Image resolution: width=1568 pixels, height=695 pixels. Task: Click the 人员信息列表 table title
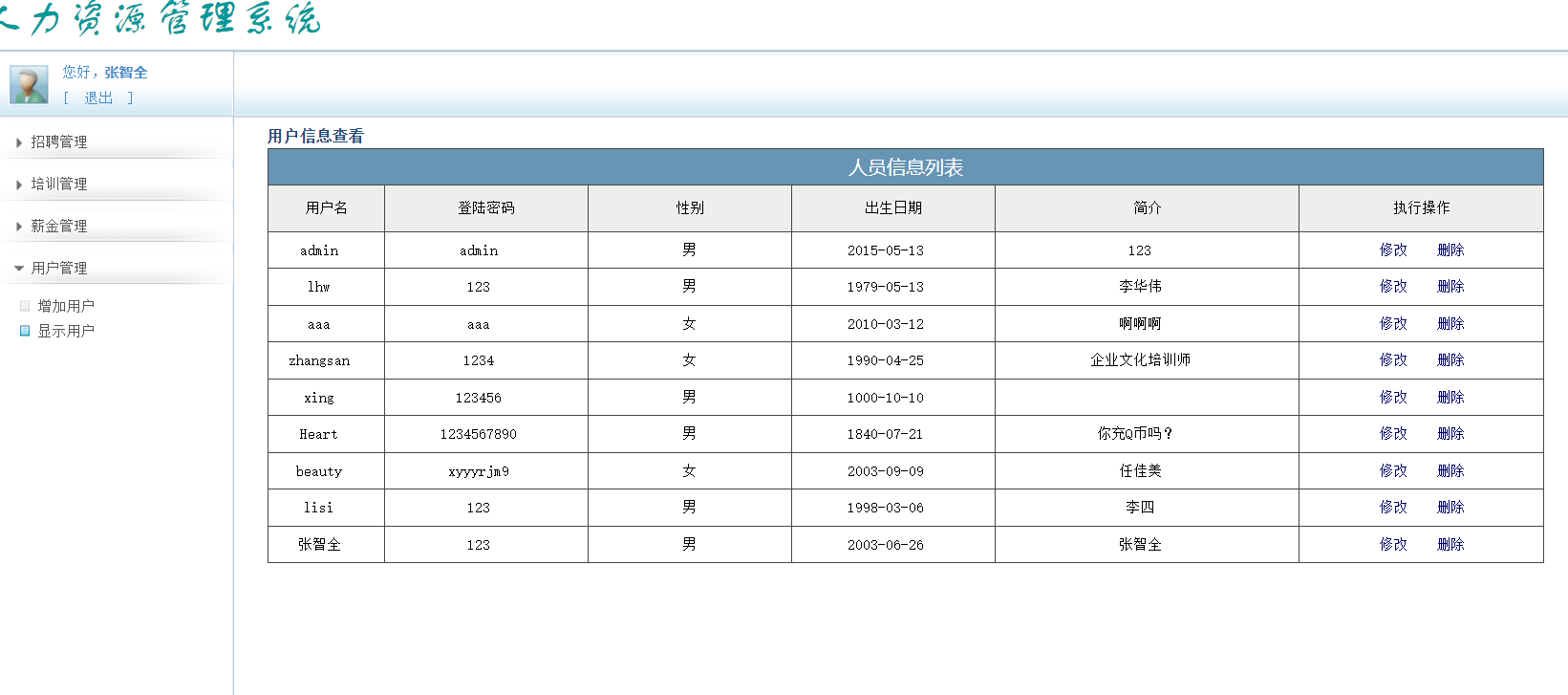906,167
